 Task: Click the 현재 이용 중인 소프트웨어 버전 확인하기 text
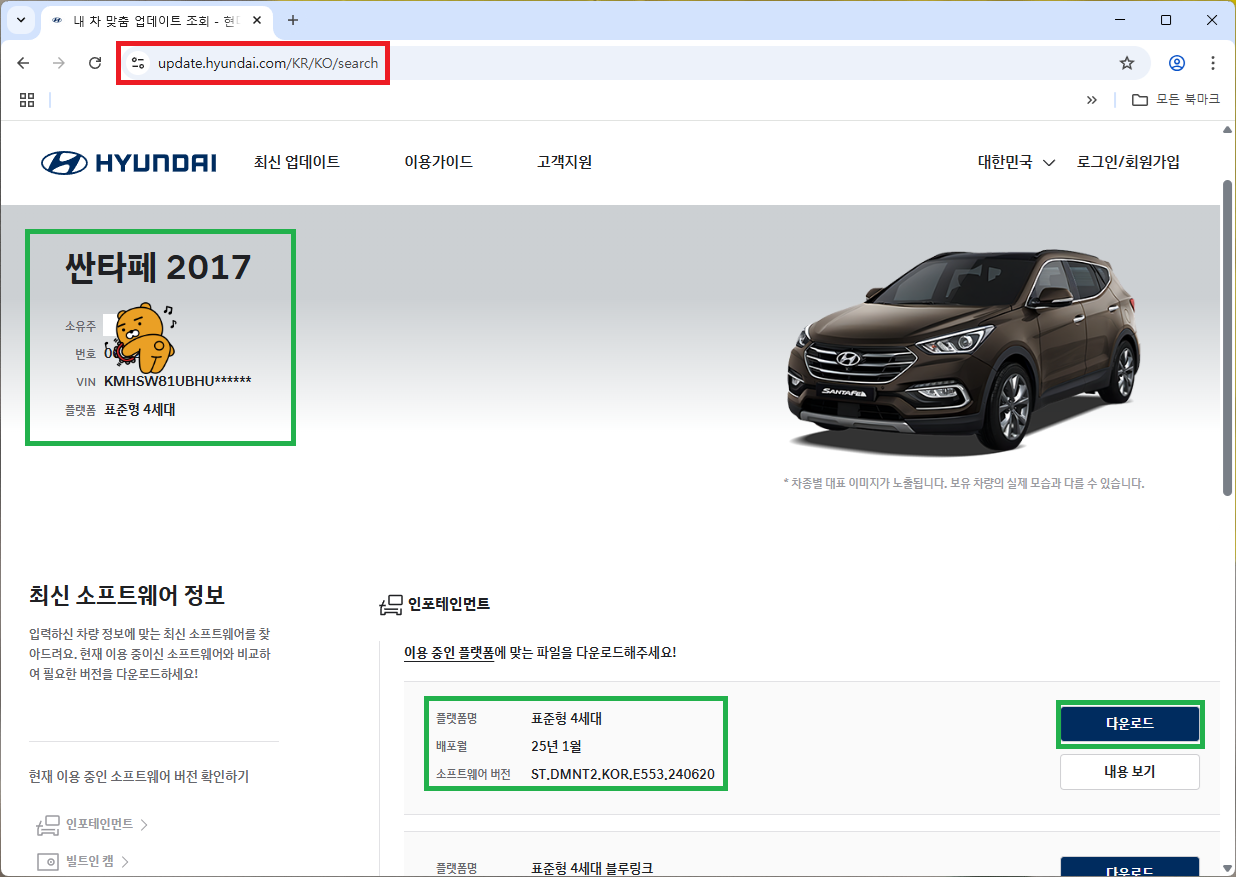pyautogui.click(x=139, y=777)
